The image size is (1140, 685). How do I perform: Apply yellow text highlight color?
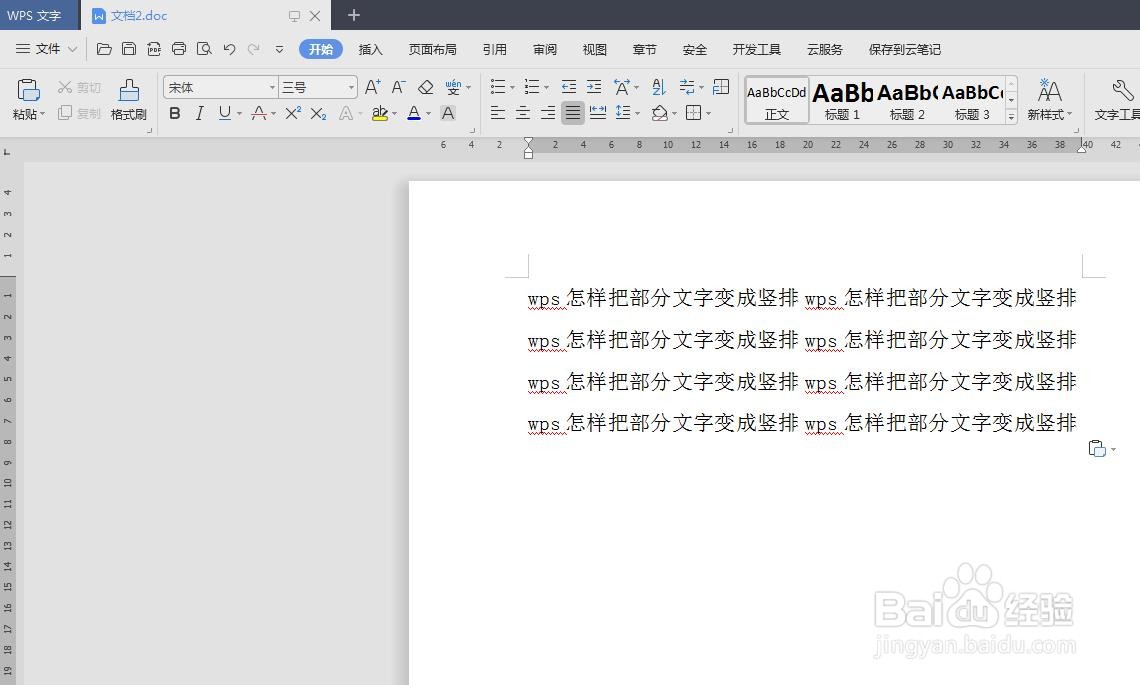(380, 113)
